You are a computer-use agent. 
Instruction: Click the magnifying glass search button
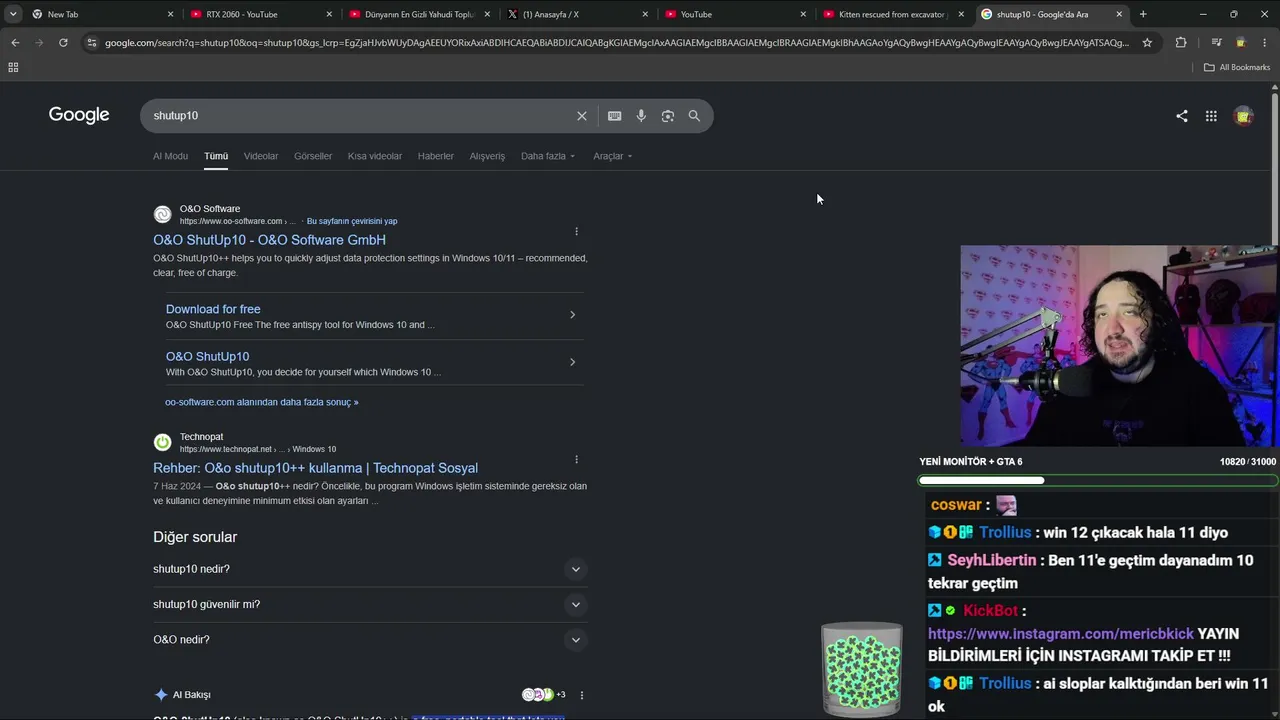694,116
